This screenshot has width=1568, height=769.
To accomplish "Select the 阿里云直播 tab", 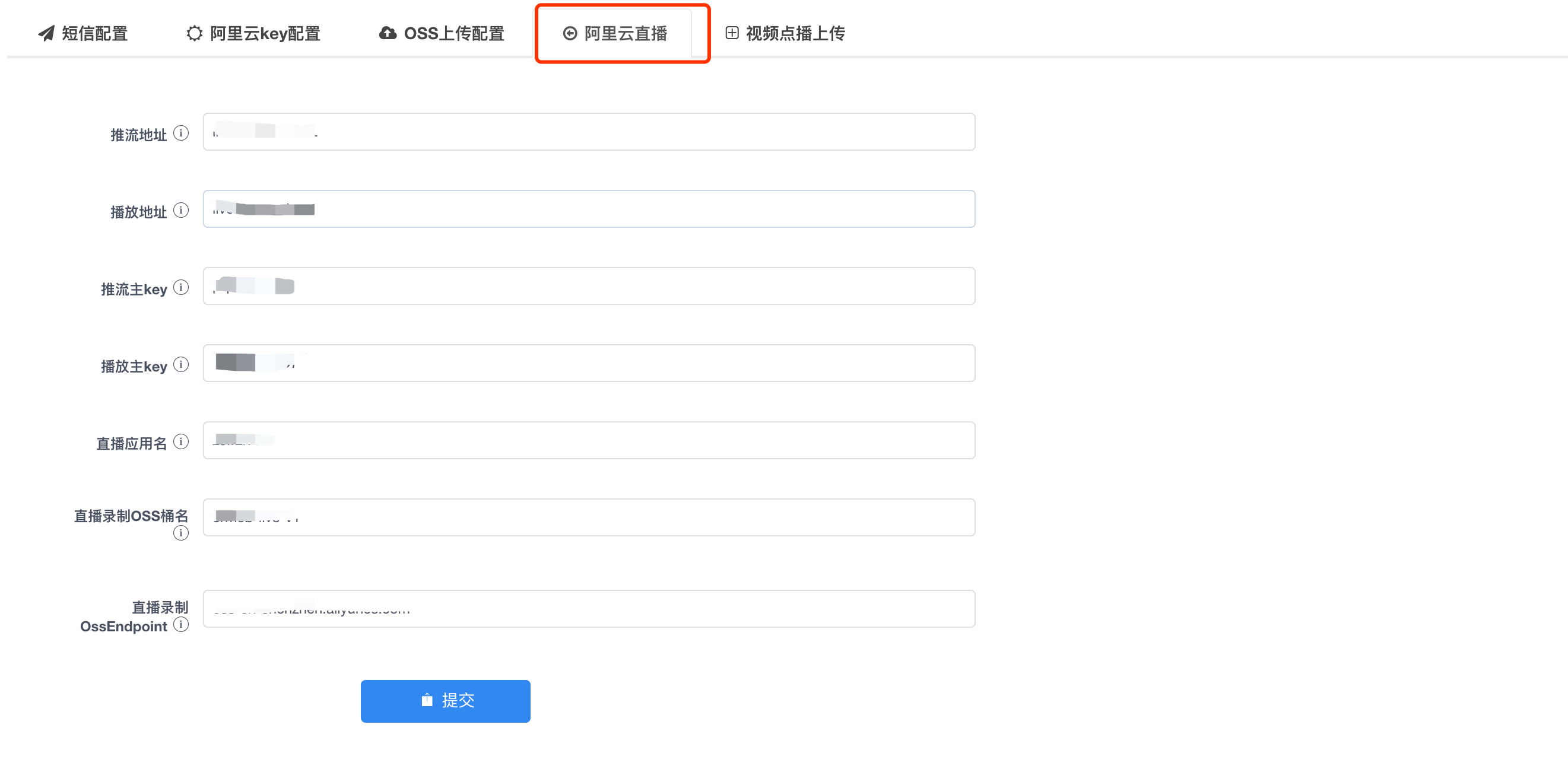I will pos(615,33).
